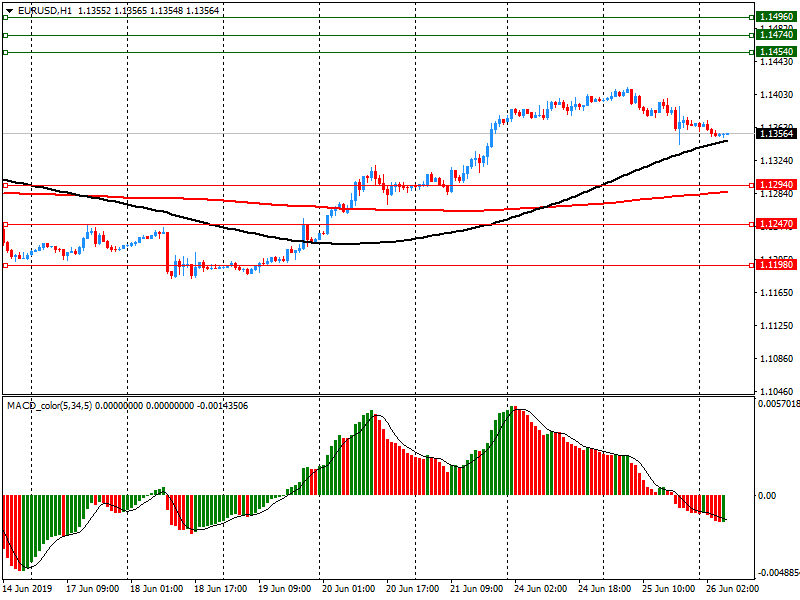Viewport: 800px width, 600px height.
Task: Select left handle of 1.14740 green line
Action: 5,35
